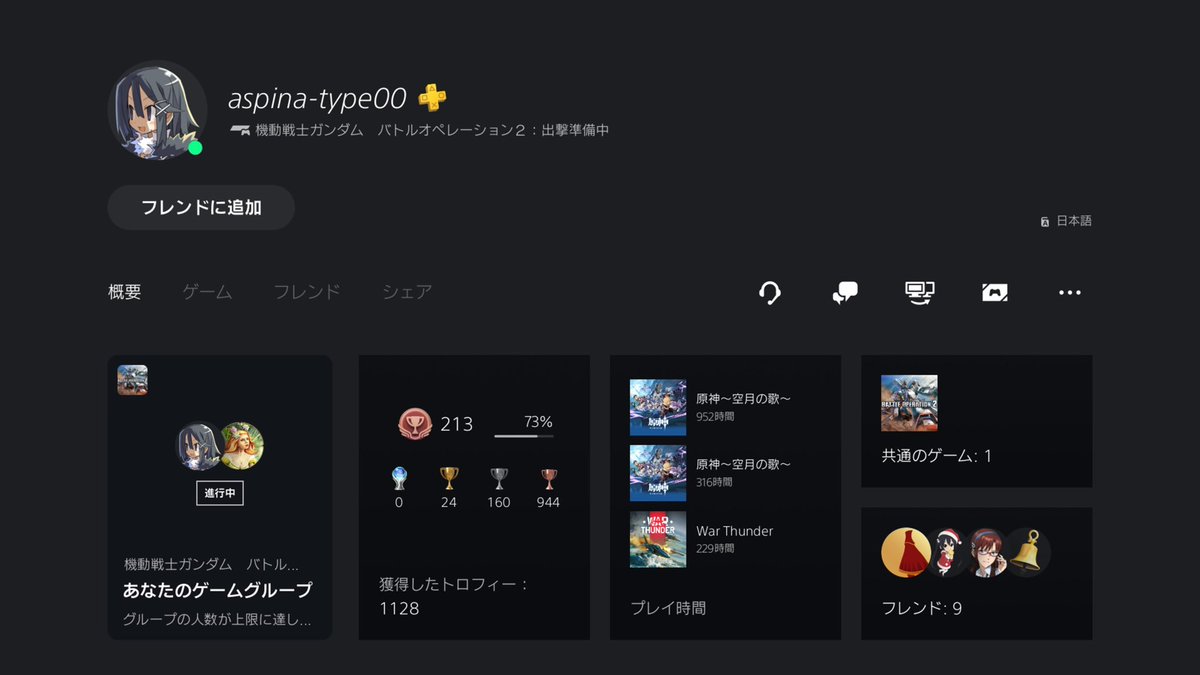Open the message chat bubbles icon
Viewport: 1200px width, 675px height.
(845, 293)
